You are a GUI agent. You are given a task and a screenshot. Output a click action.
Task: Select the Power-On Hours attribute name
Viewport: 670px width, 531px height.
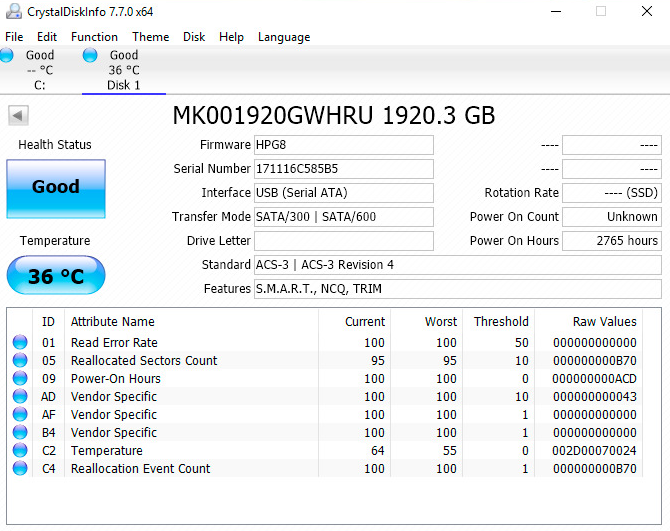pos(116,378)
